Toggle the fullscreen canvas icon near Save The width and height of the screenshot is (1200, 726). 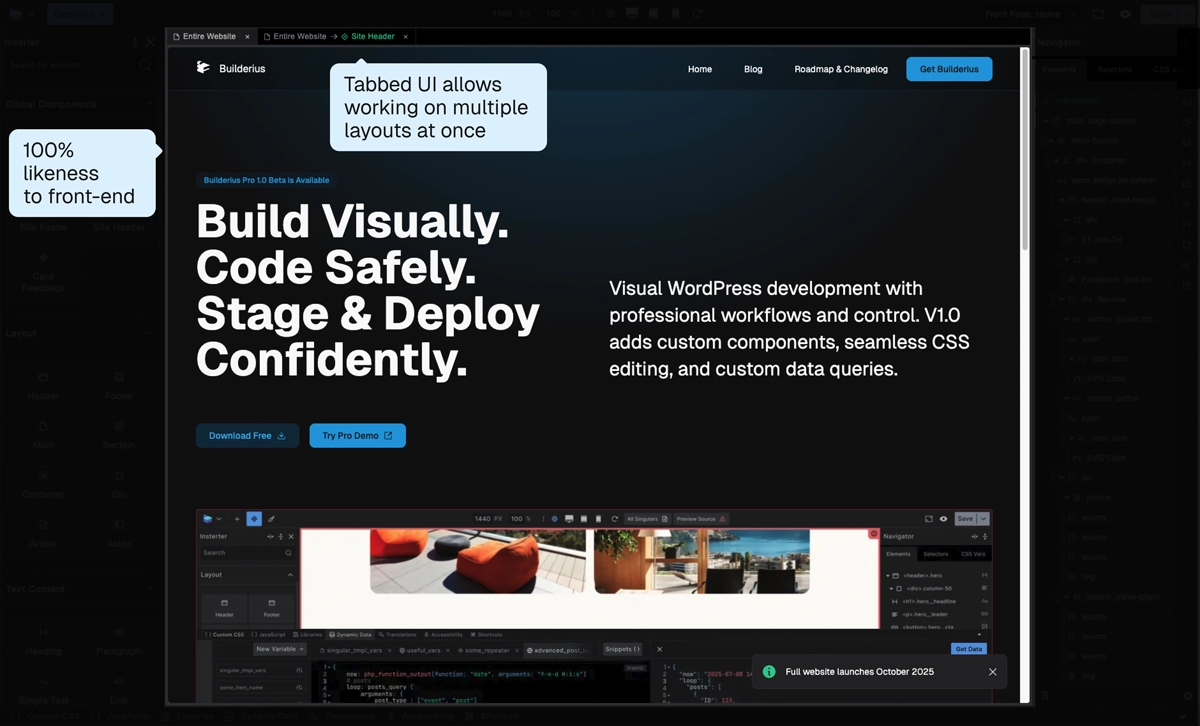pyautogui.click(x=1098, y=13)
